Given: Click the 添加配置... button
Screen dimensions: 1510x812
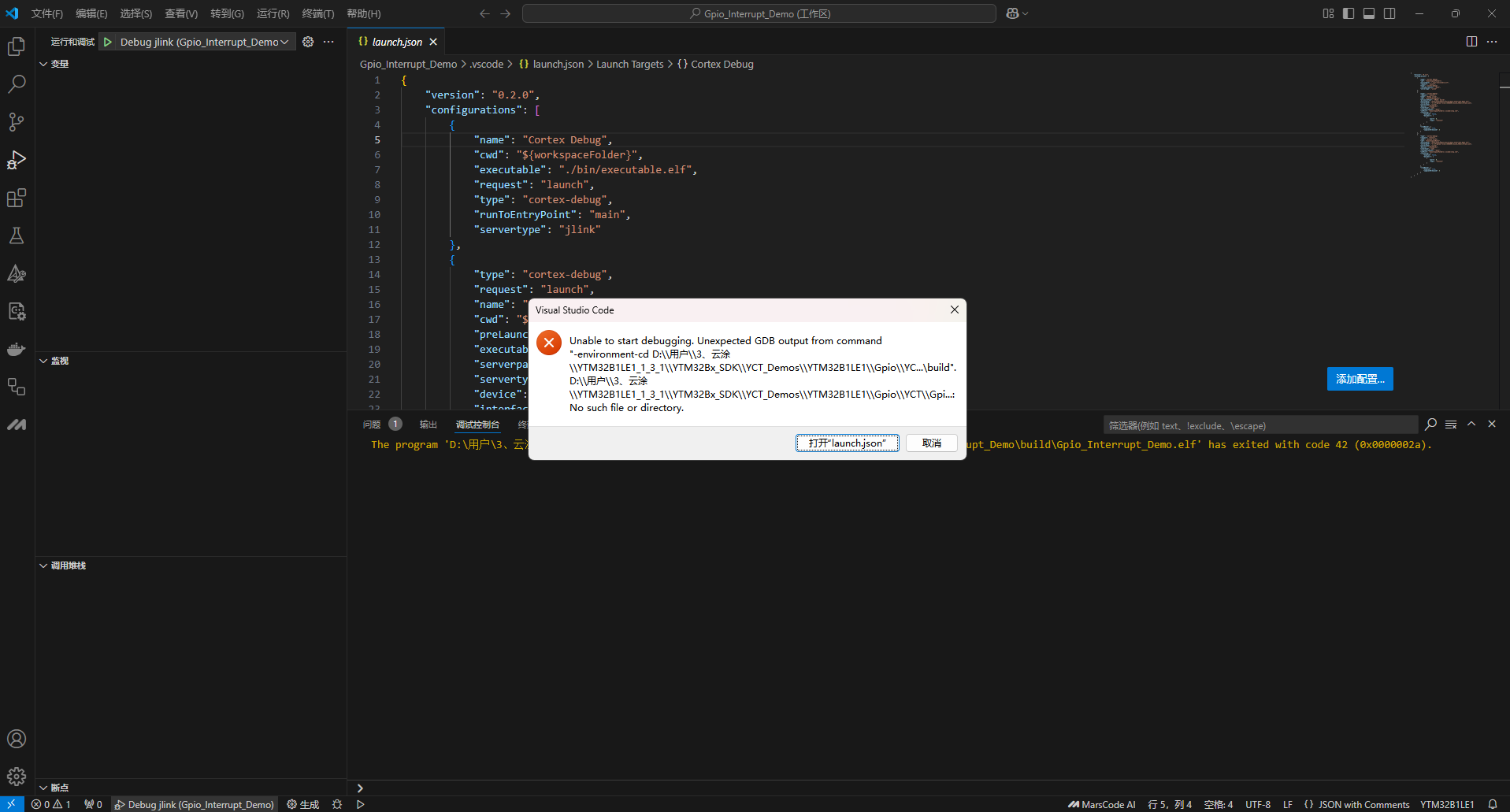Looking at the screenshot, I should click(1360, 379).
